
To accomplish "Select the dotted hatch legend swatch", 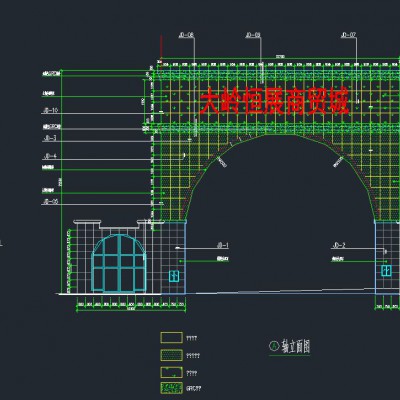I will pyautogui.click(x=171, y=355).
